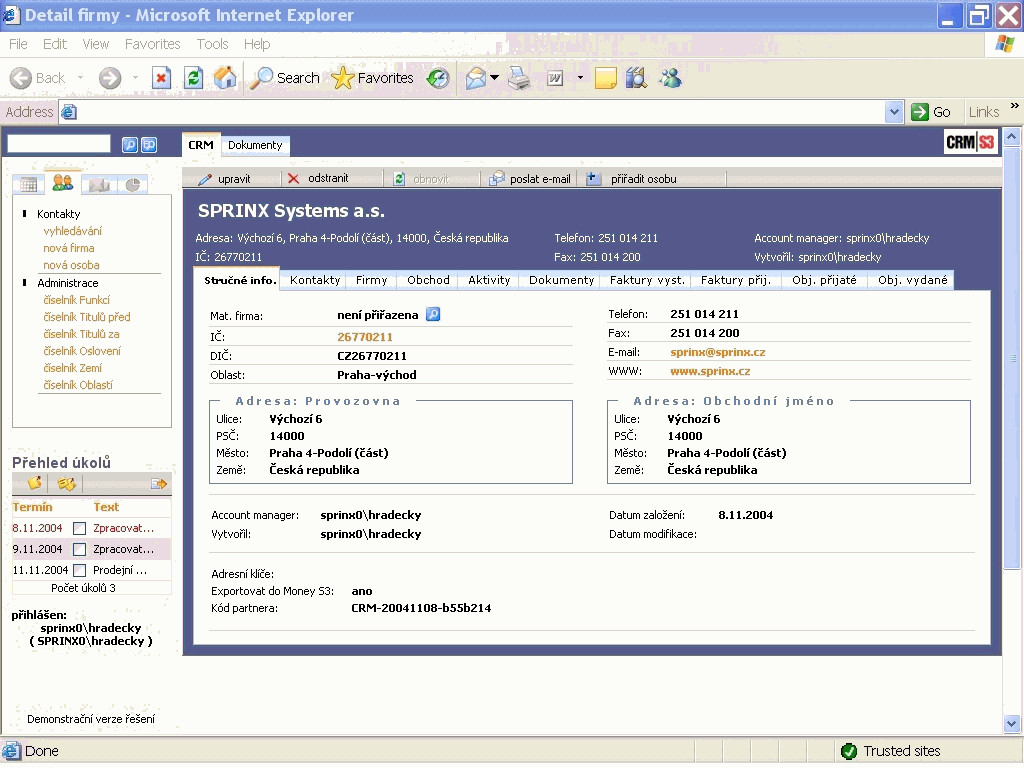The width and height of the screenshot is (1024, 768).
Task: Go to the Home page icon
Action: (x=225, y=78)
